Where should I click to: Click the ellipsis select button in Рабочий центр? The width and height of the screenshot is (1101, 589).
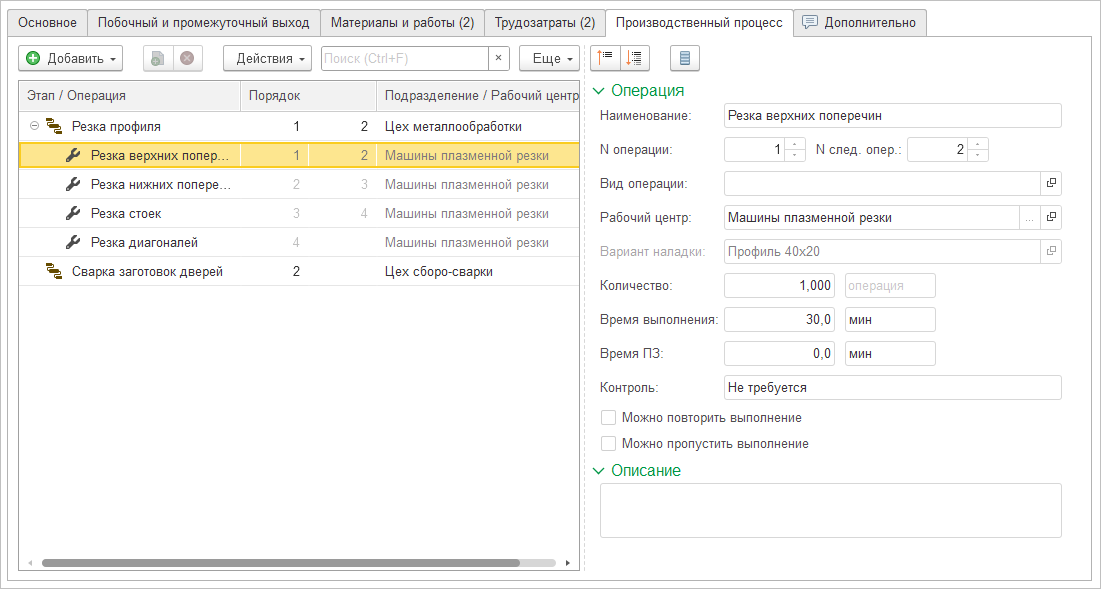click(x=1029, y=217)
